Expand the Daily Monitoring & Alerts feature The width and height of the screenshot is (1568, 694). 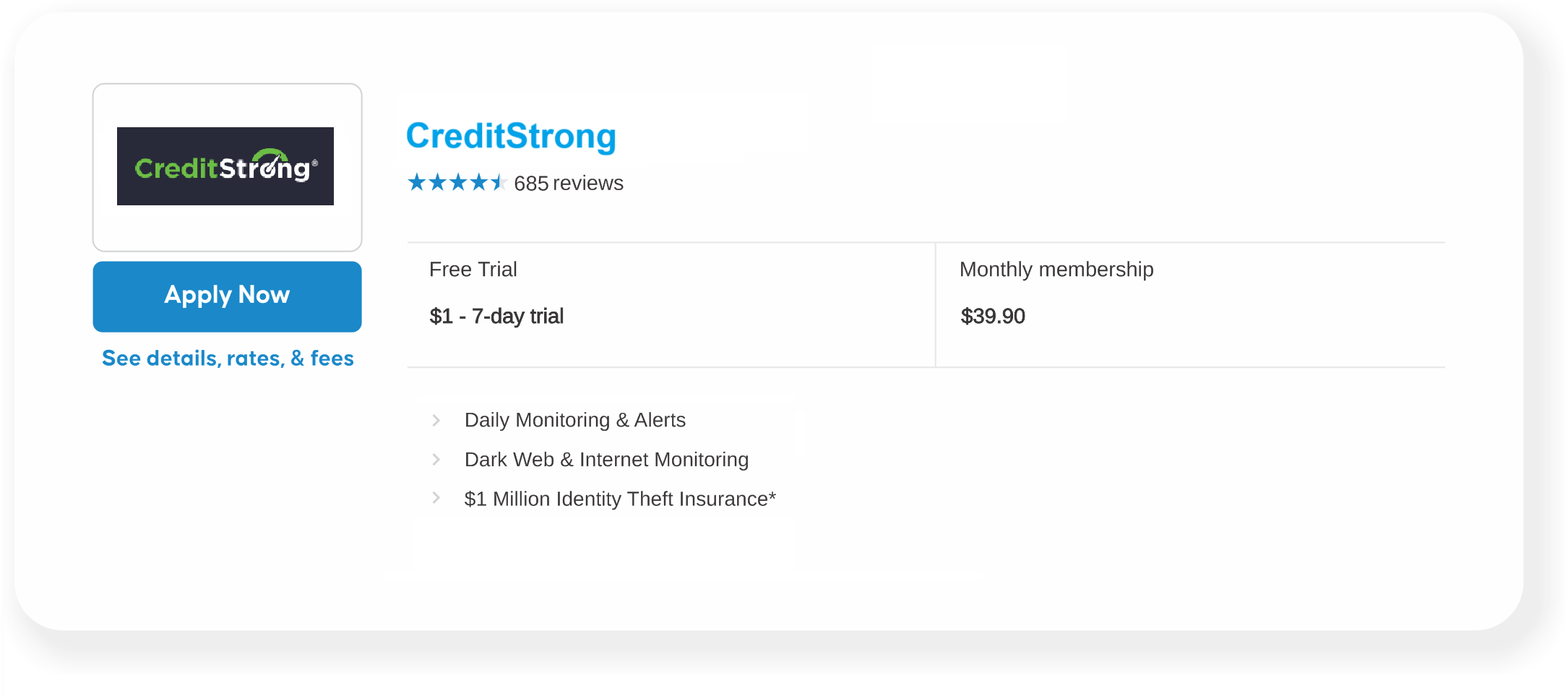pyautogui.click(x=574, y=420)
